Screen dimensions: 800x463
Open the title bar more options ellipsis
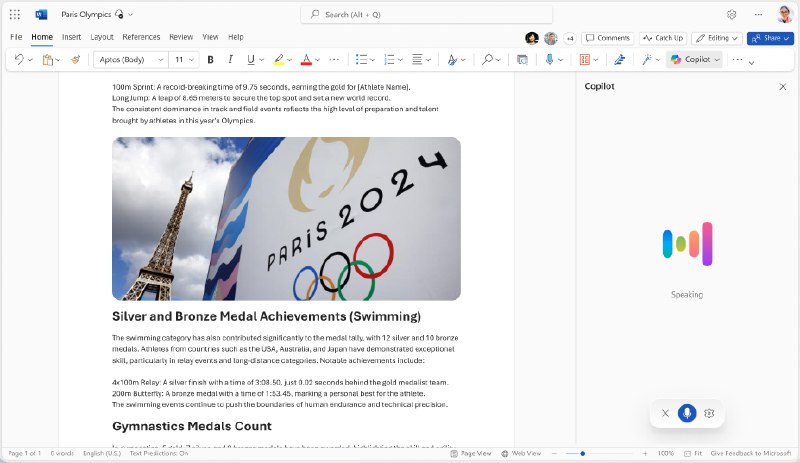click(x=758, y=14)
